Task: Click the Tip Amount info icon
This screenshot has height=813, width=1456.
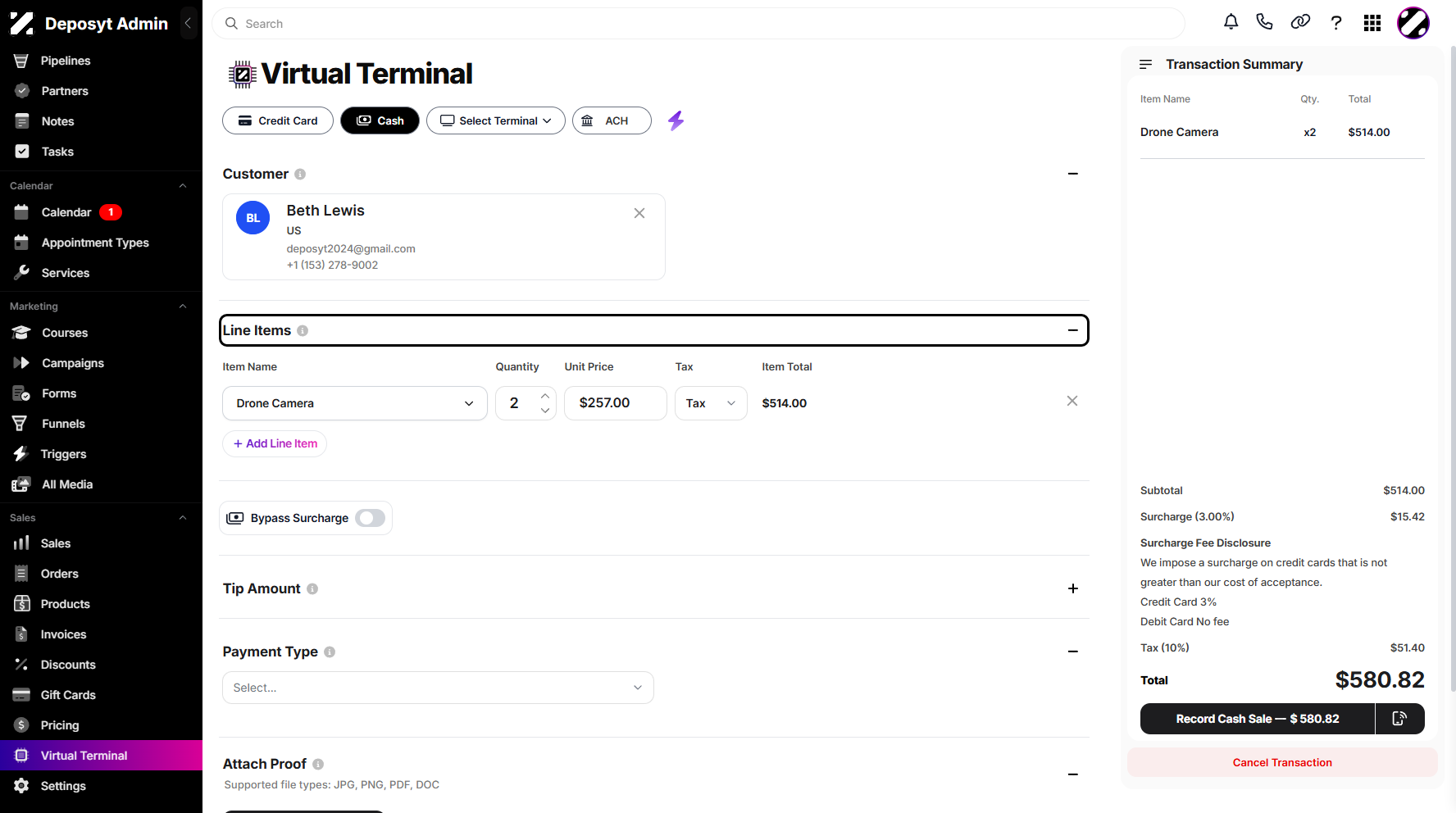Action: [312, 588]
